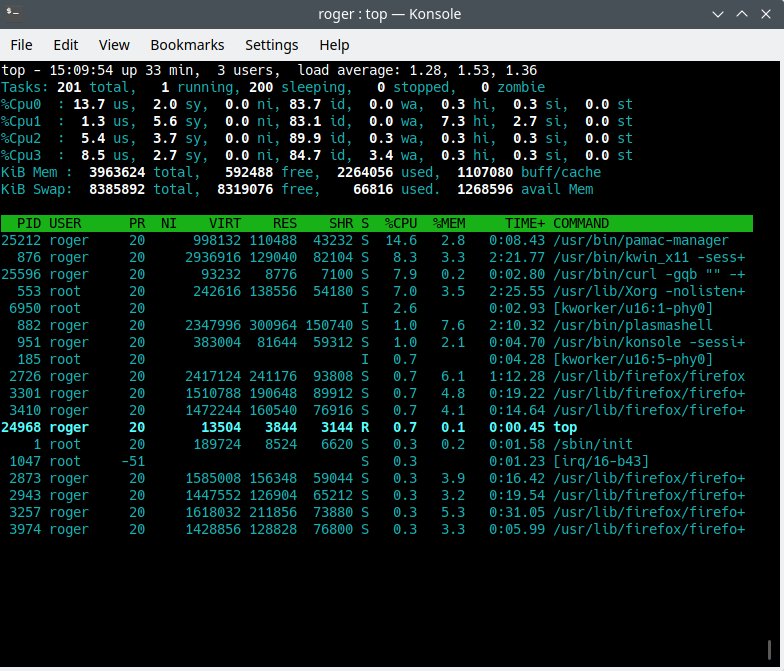Click the KiB Swap summary line
Image resolution: width=784 pixels, height=671 pixels.
point(300,188)
